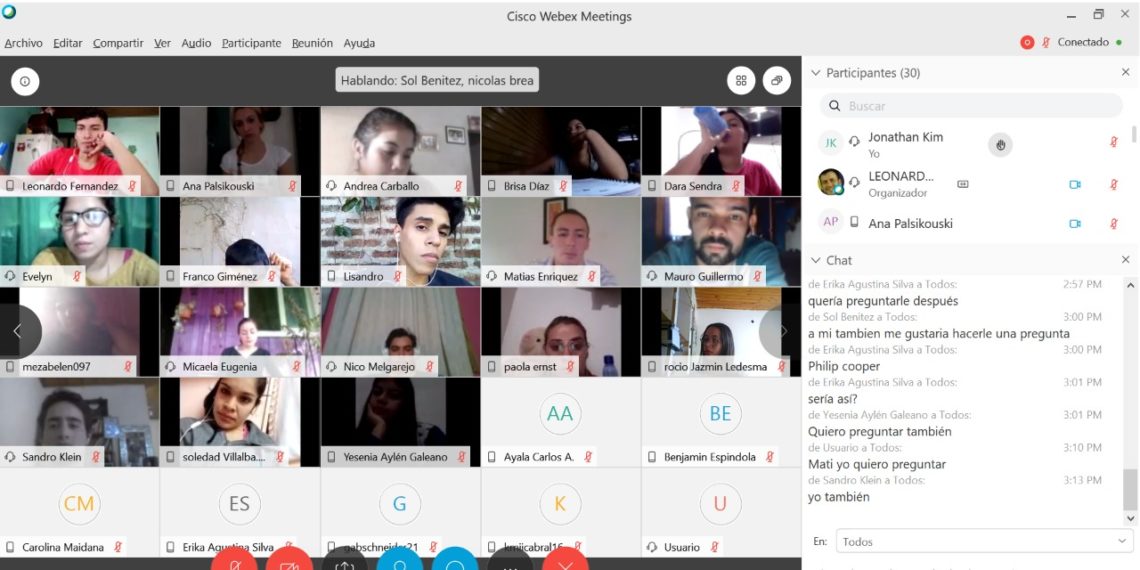Open the Todos recipient dropdown
The width and height of the screenshot is (1140, 570).
(984, 541)
